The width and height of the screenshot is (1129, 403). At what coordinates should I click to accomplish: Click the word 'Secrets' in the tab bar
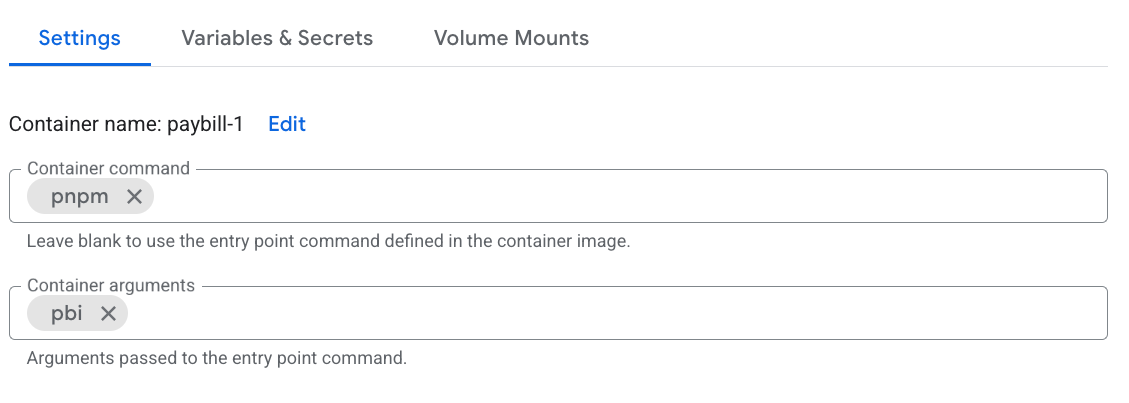click(338, 38)
